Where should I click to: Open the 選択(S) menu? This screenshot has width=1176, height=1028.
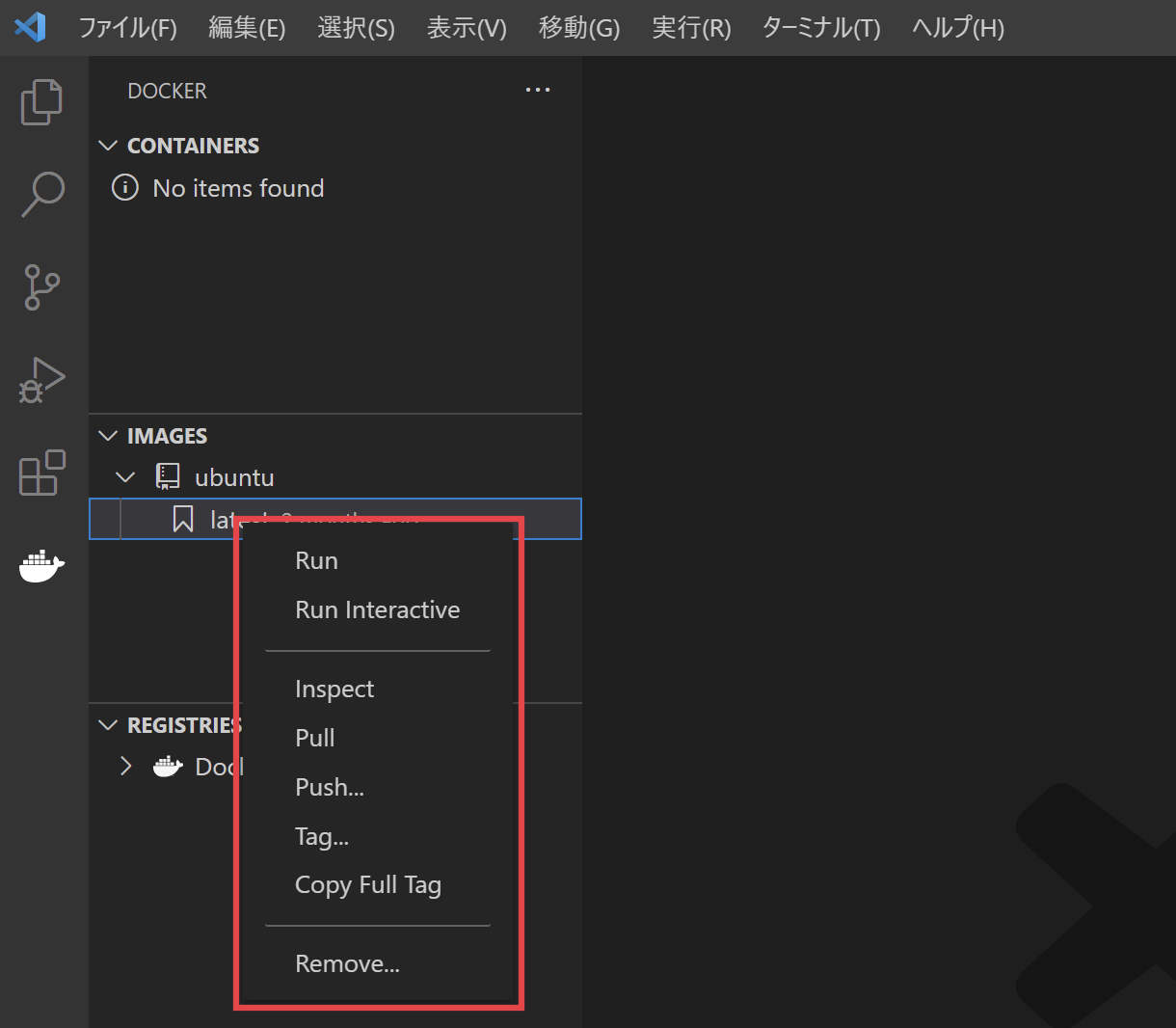(x=357, y=28)
